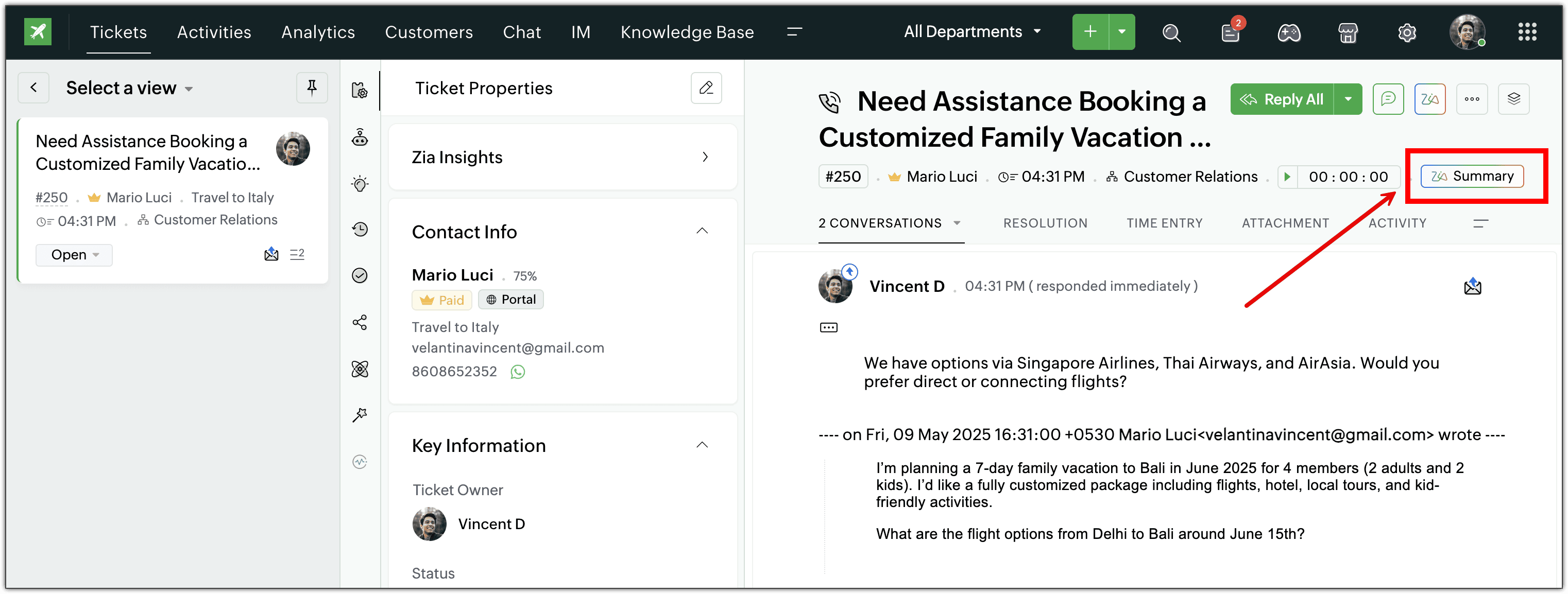Open the approvals checkmark sidebar icon

[x=360, y=275]
